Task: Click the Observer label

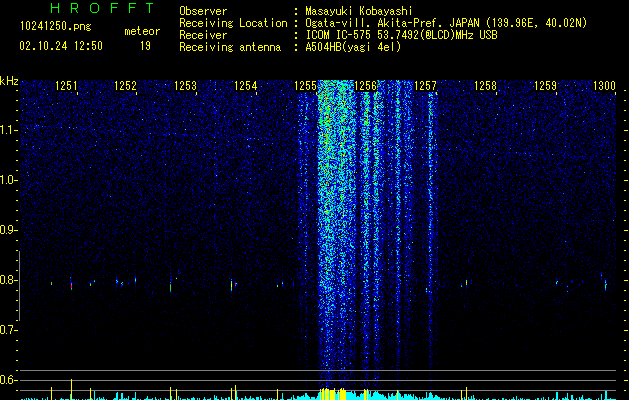Action: [203, 11]
